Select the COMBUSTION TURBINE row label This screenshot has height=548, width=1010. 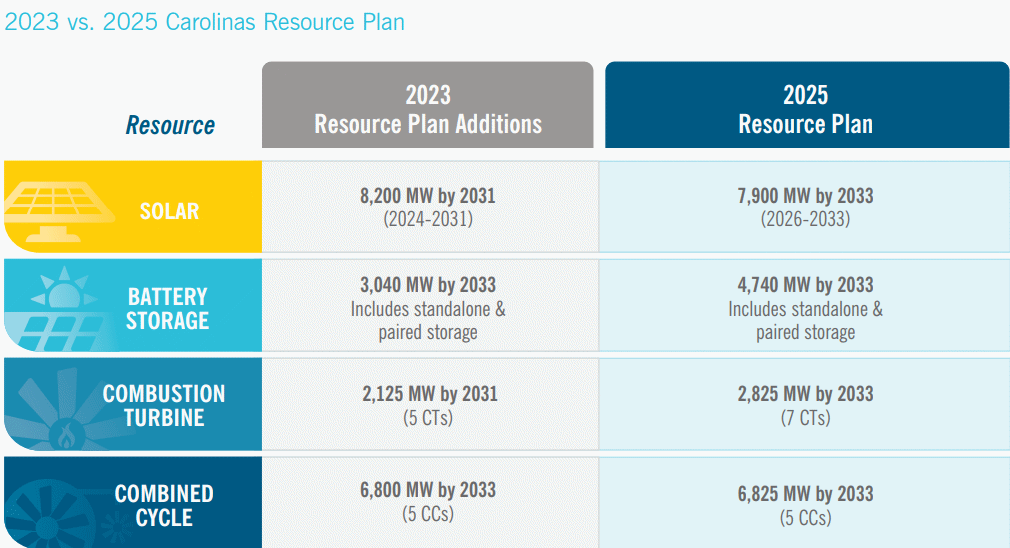(164, 405)
